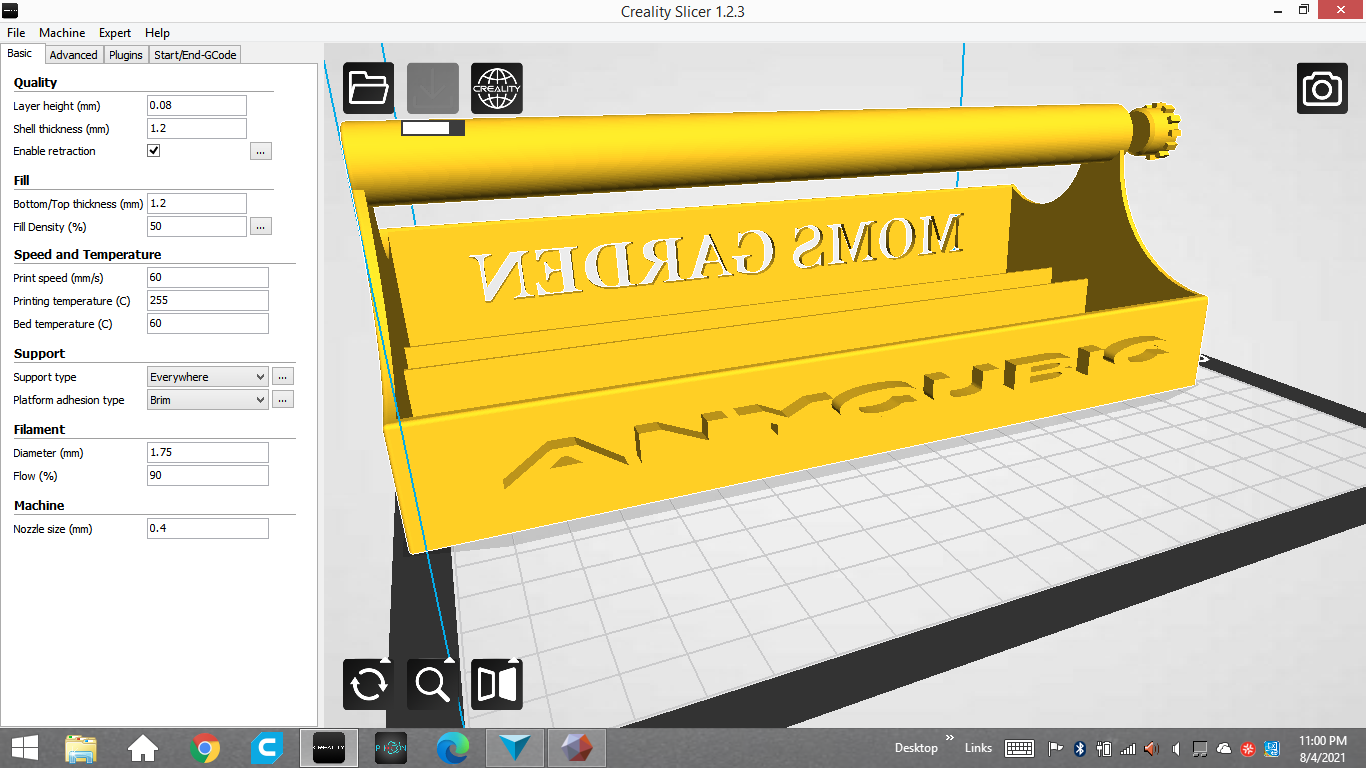Open Platform adhesion ellipsis settings button
This screenshot has width=1366, height=768.
tap(283, 400)
